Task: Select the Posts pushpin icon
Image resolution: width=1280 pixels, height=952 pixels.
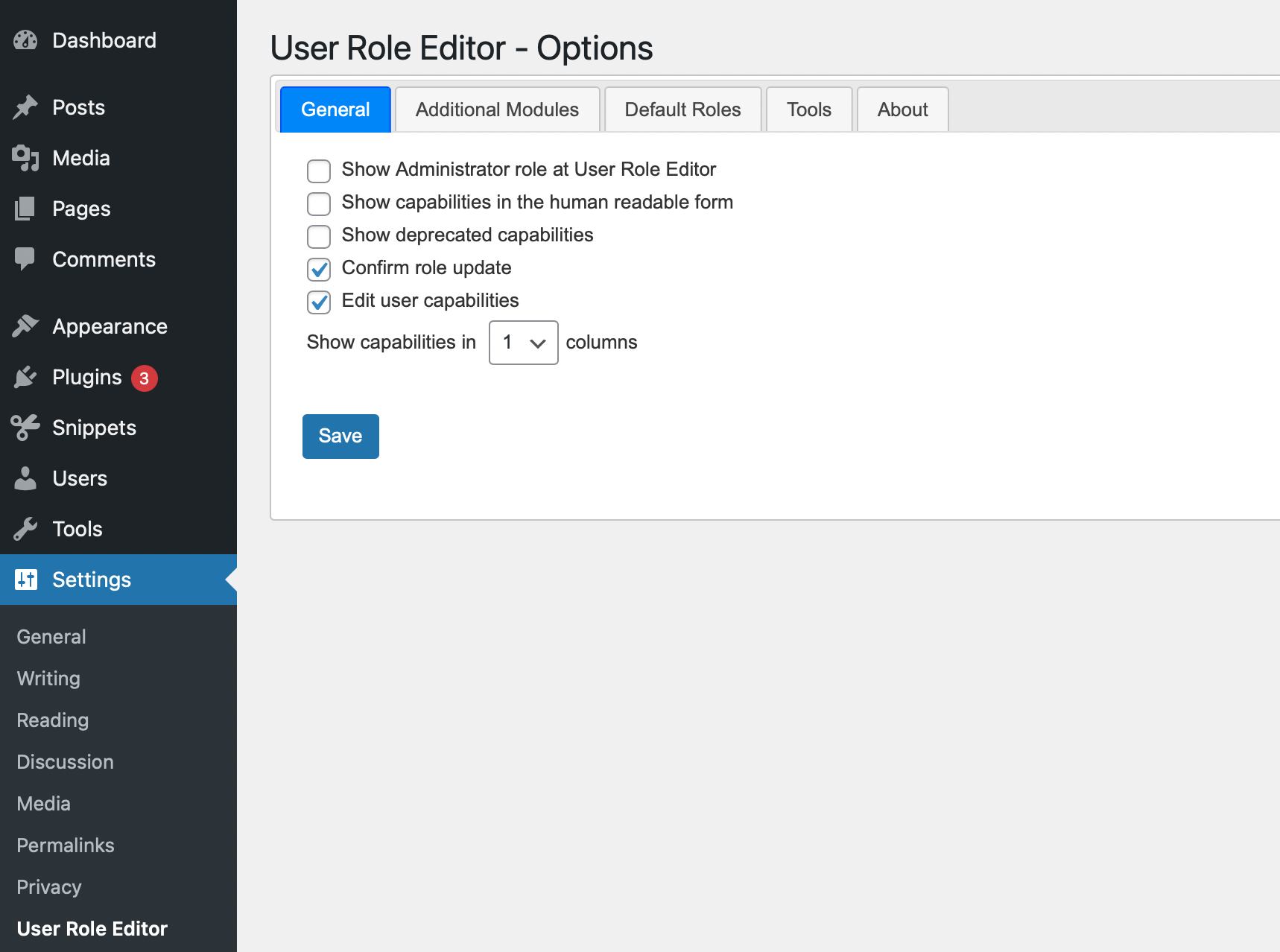Action: [x=25, y=107]
